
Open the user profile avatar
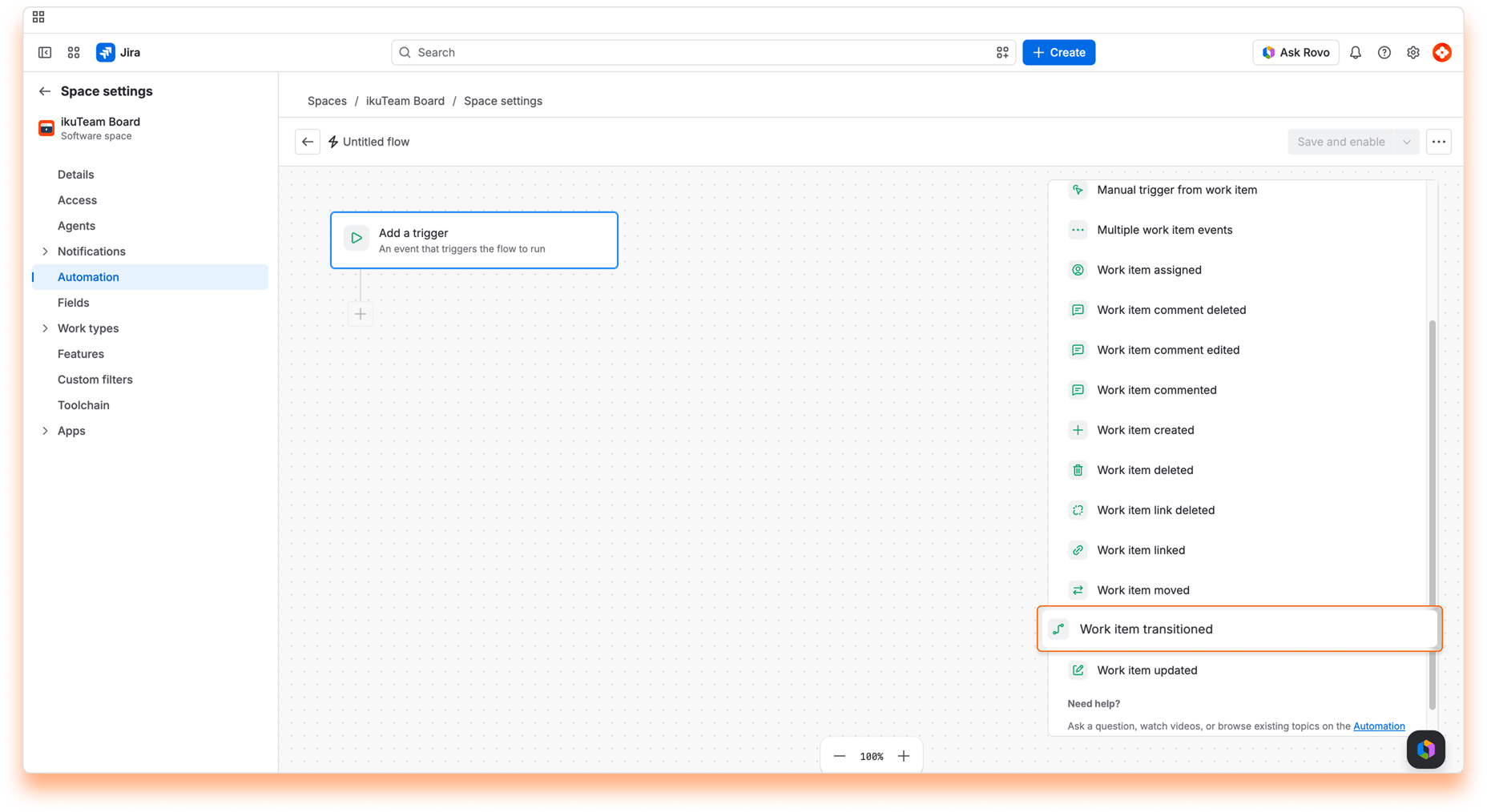(x=1442, y=52)
